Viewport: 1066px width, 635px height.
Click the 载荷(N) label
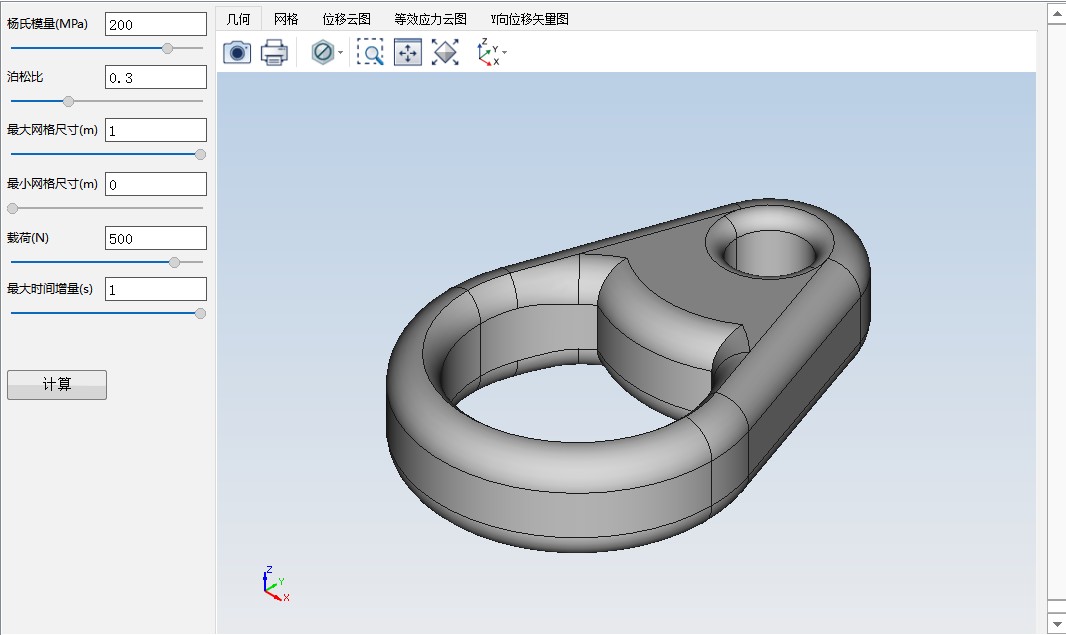(28, 238)
